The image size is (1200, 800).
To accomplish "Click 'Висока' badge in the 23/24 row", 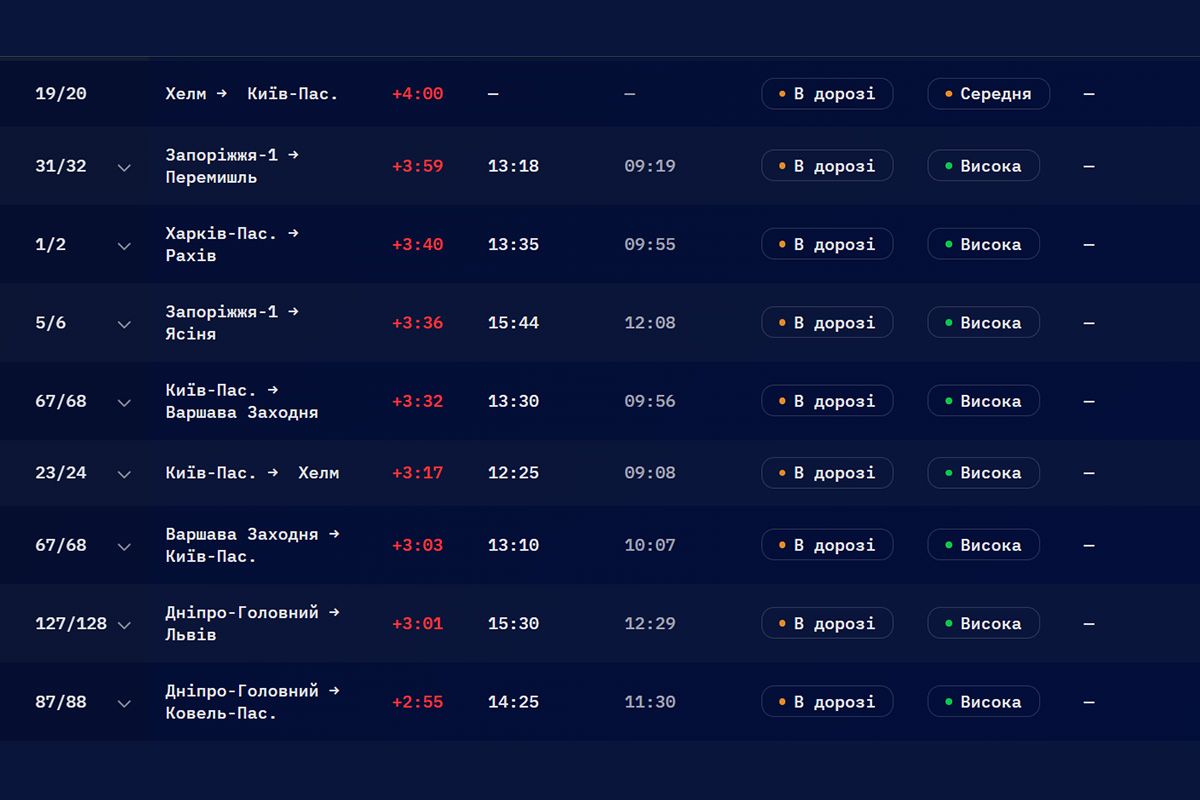I will tap(984, 473).
